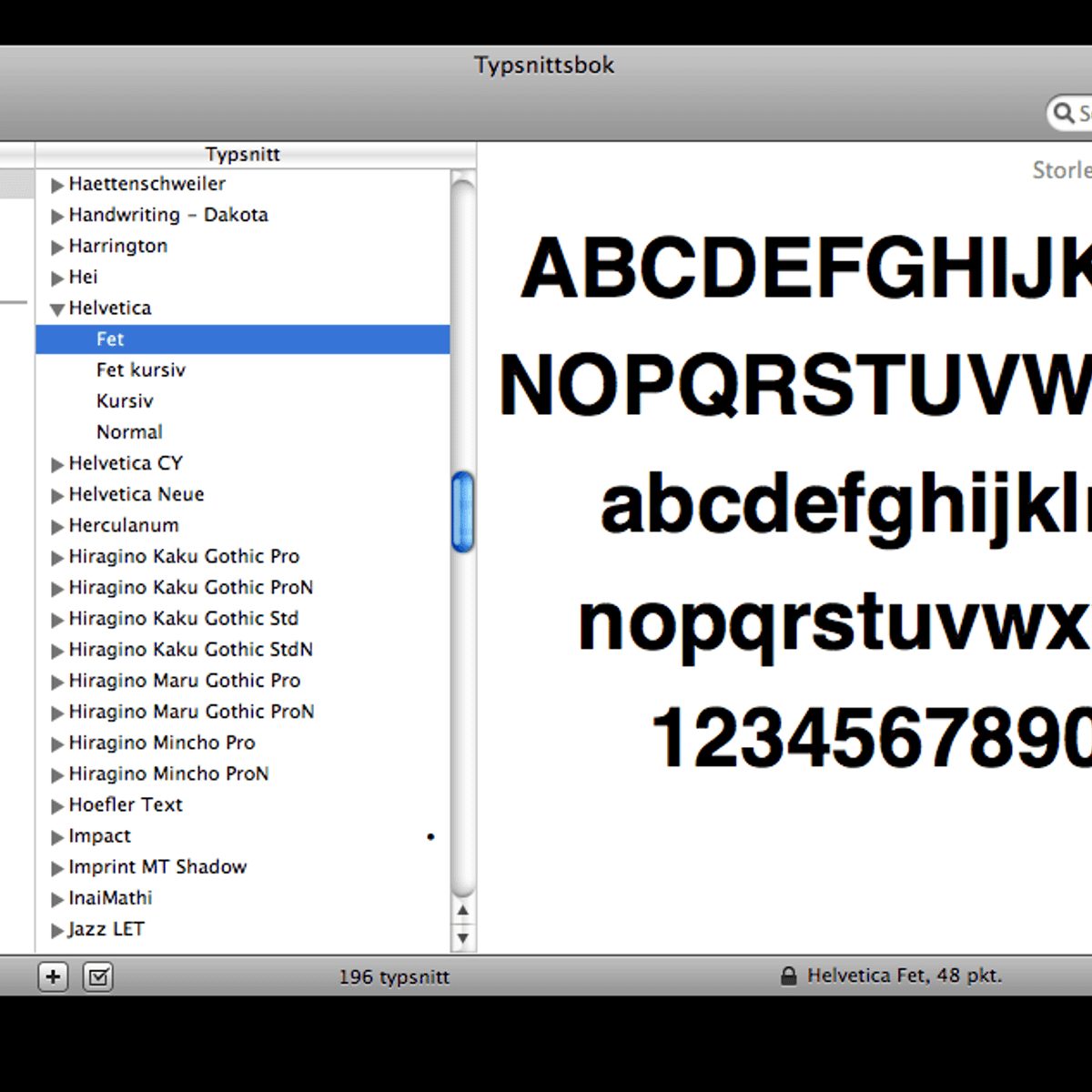This screenshot has height=1092, width=1092.
Task: Select the Jazz LET font
Action: [106, 928]
